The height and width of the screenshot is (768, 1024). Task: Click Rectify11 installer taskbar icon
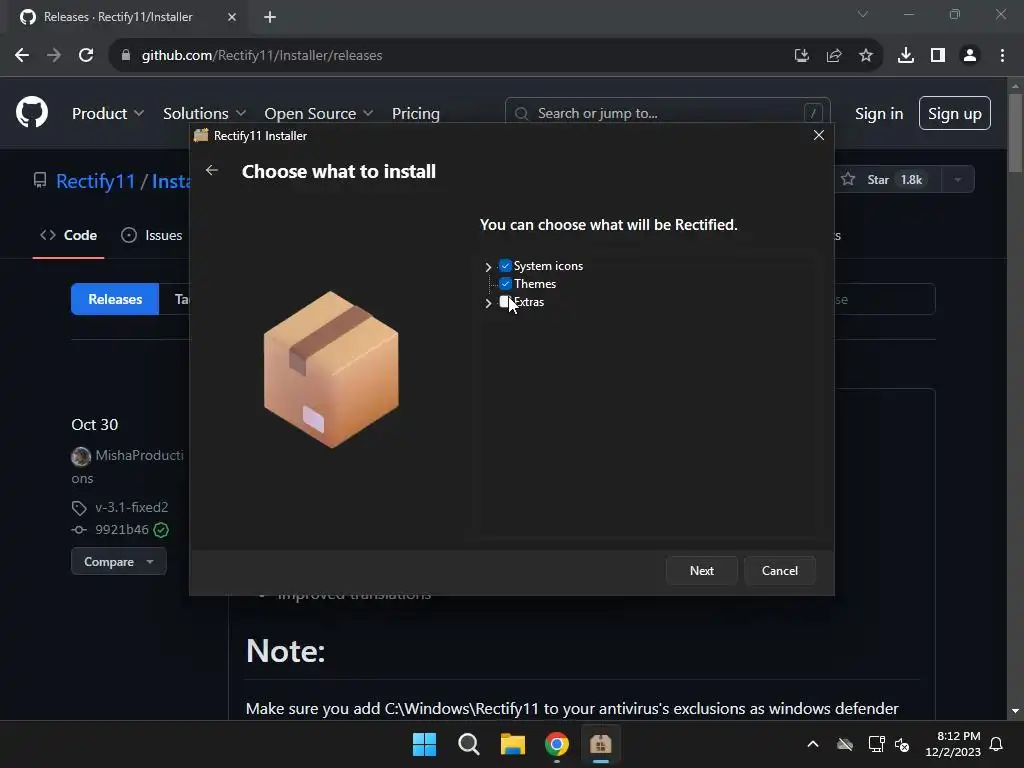pos(601,744)
